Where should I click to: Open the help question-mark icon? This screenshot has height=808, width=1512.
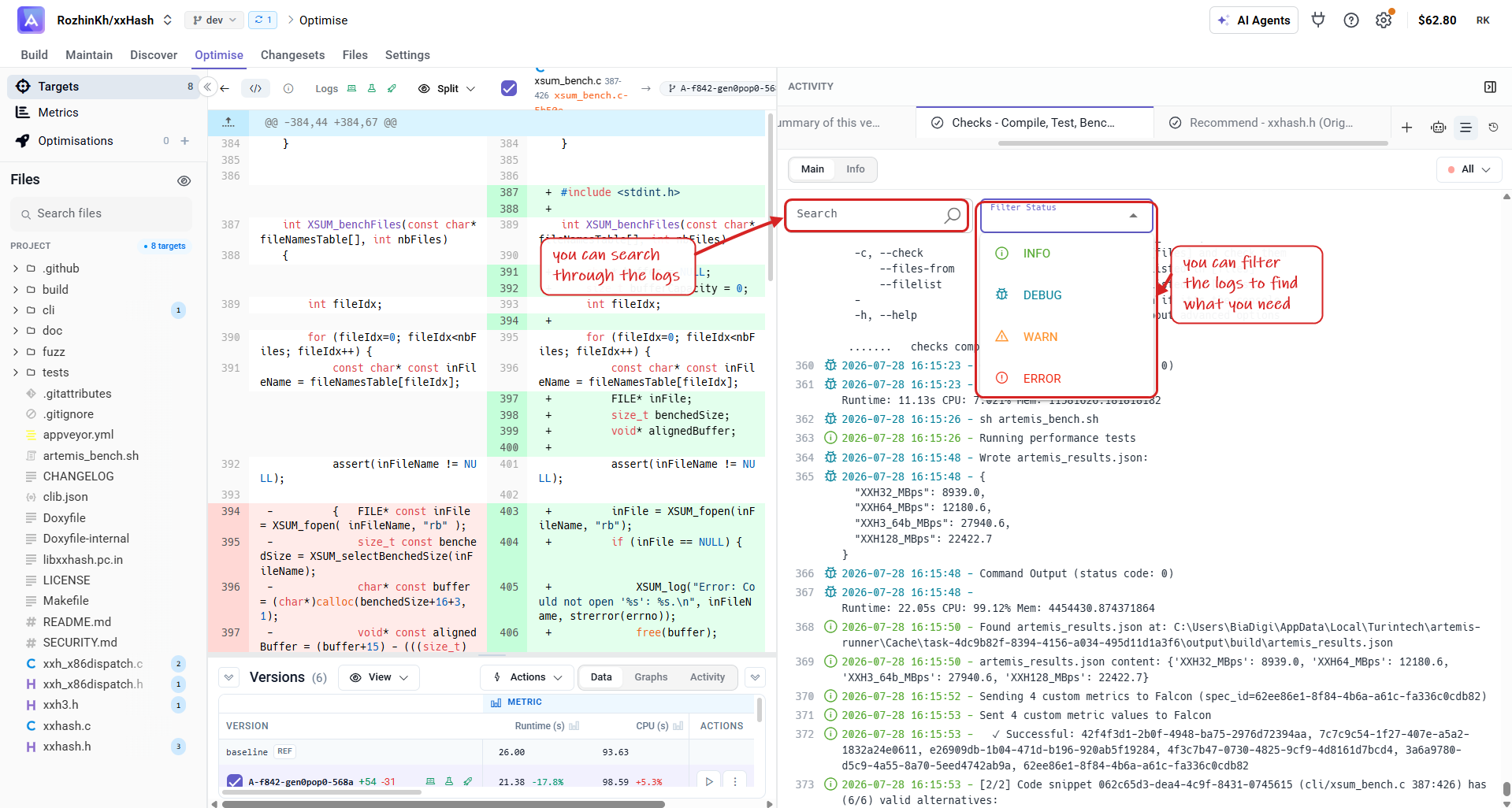[x=1351, y=20]
